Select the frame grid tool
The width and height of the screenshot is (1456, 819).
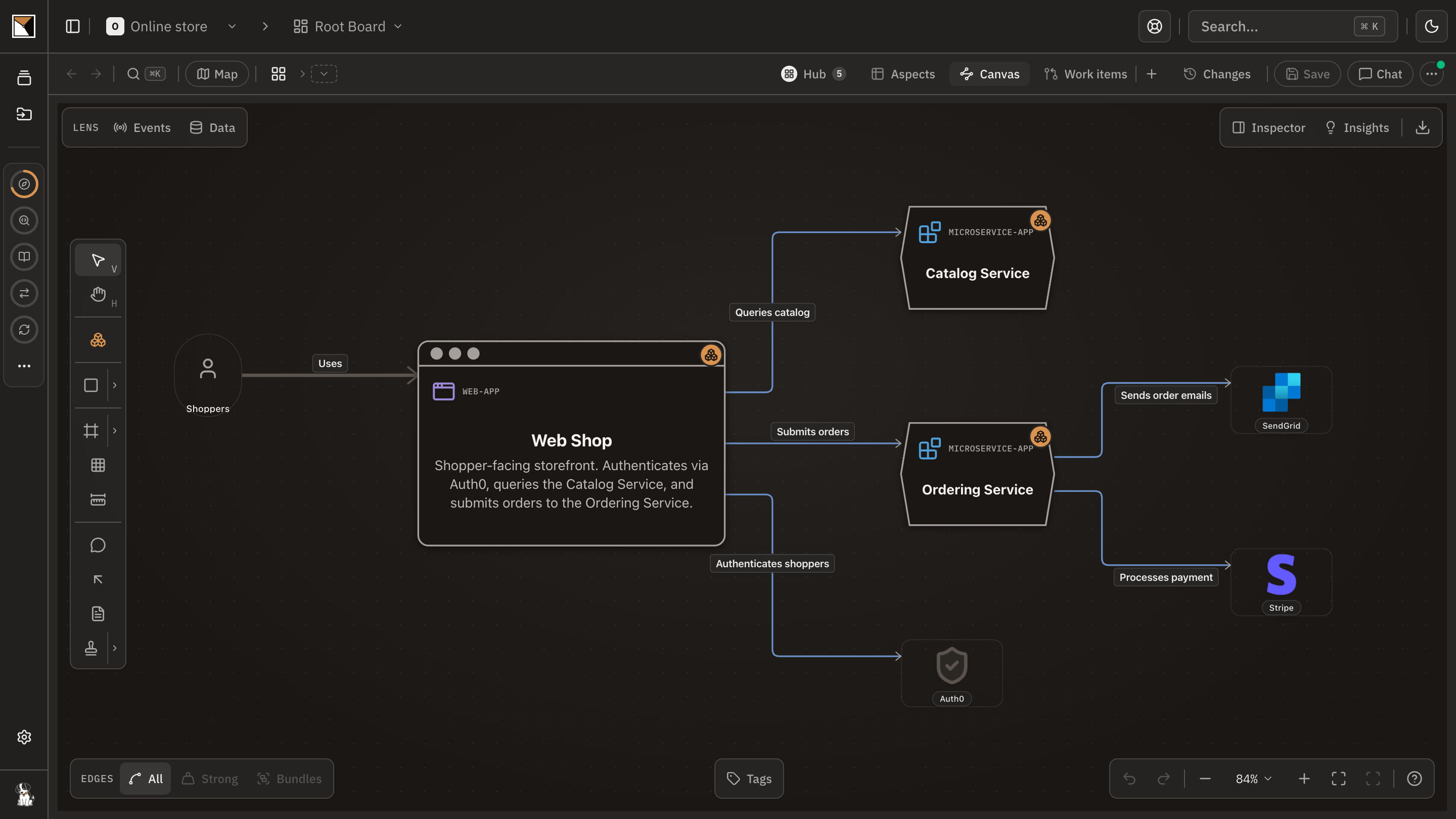91,431
